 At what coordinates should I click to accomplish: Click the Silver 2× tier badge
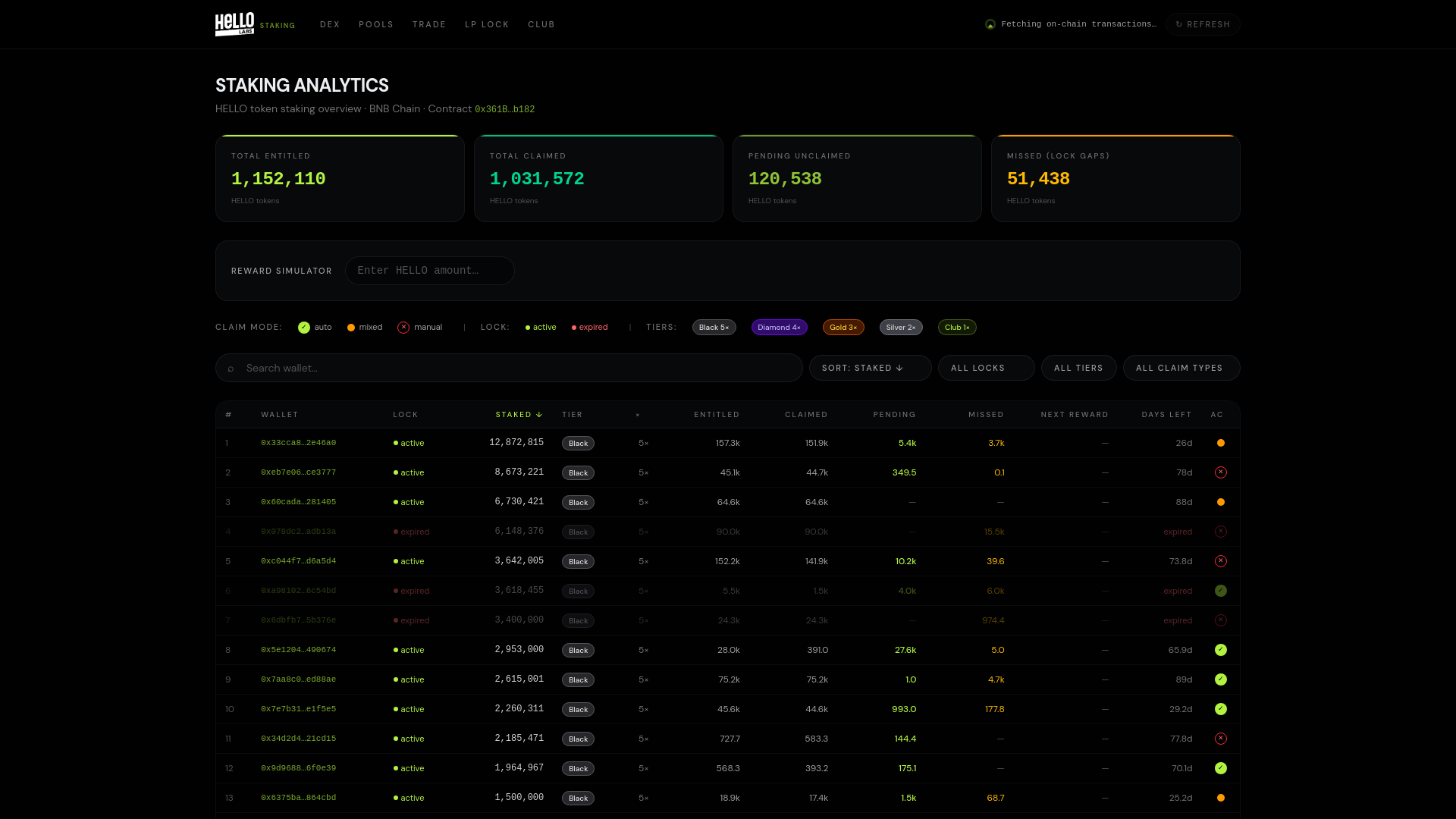901,328
